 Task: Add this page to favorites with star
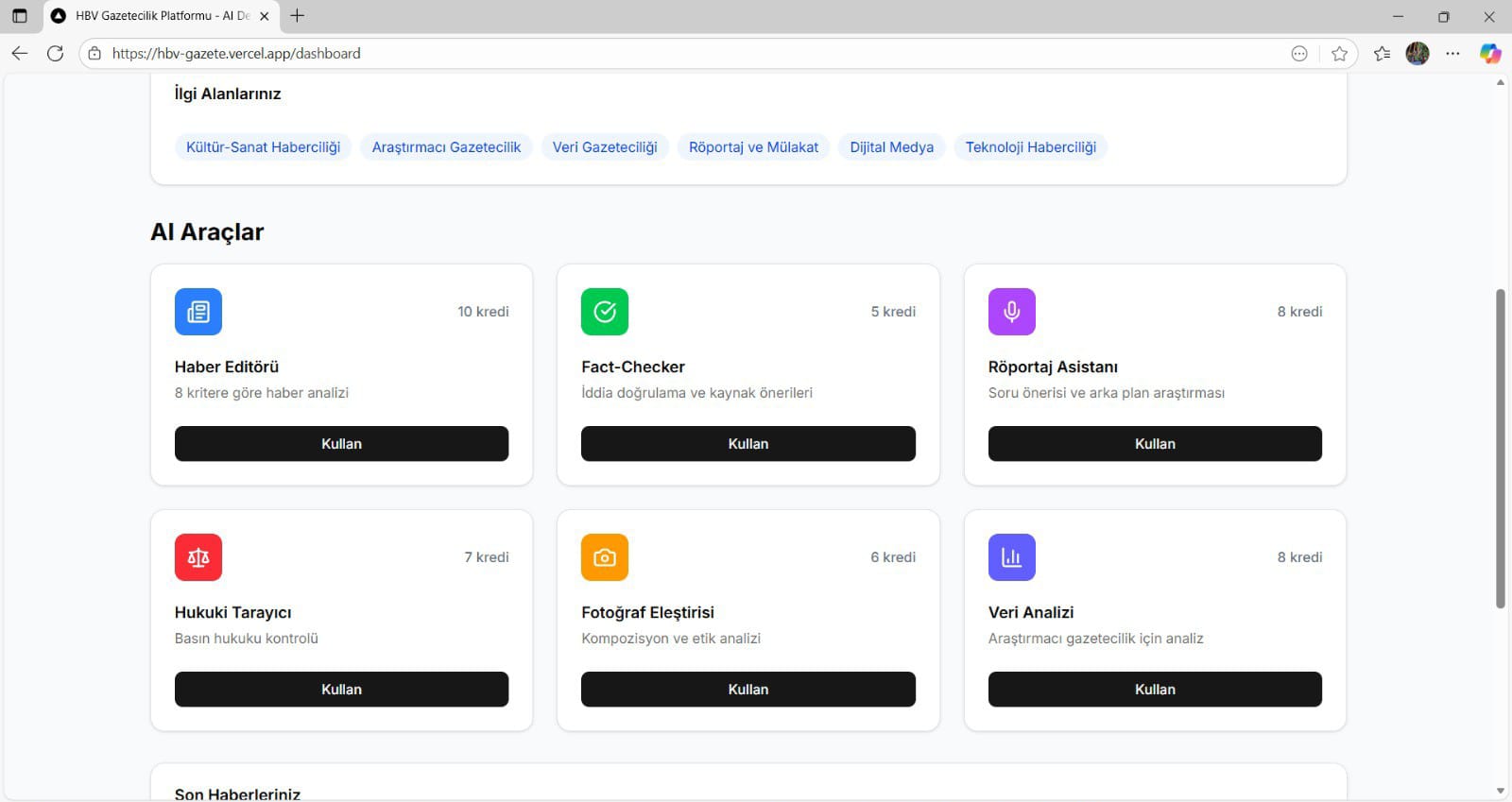[x=1339, y=54]
